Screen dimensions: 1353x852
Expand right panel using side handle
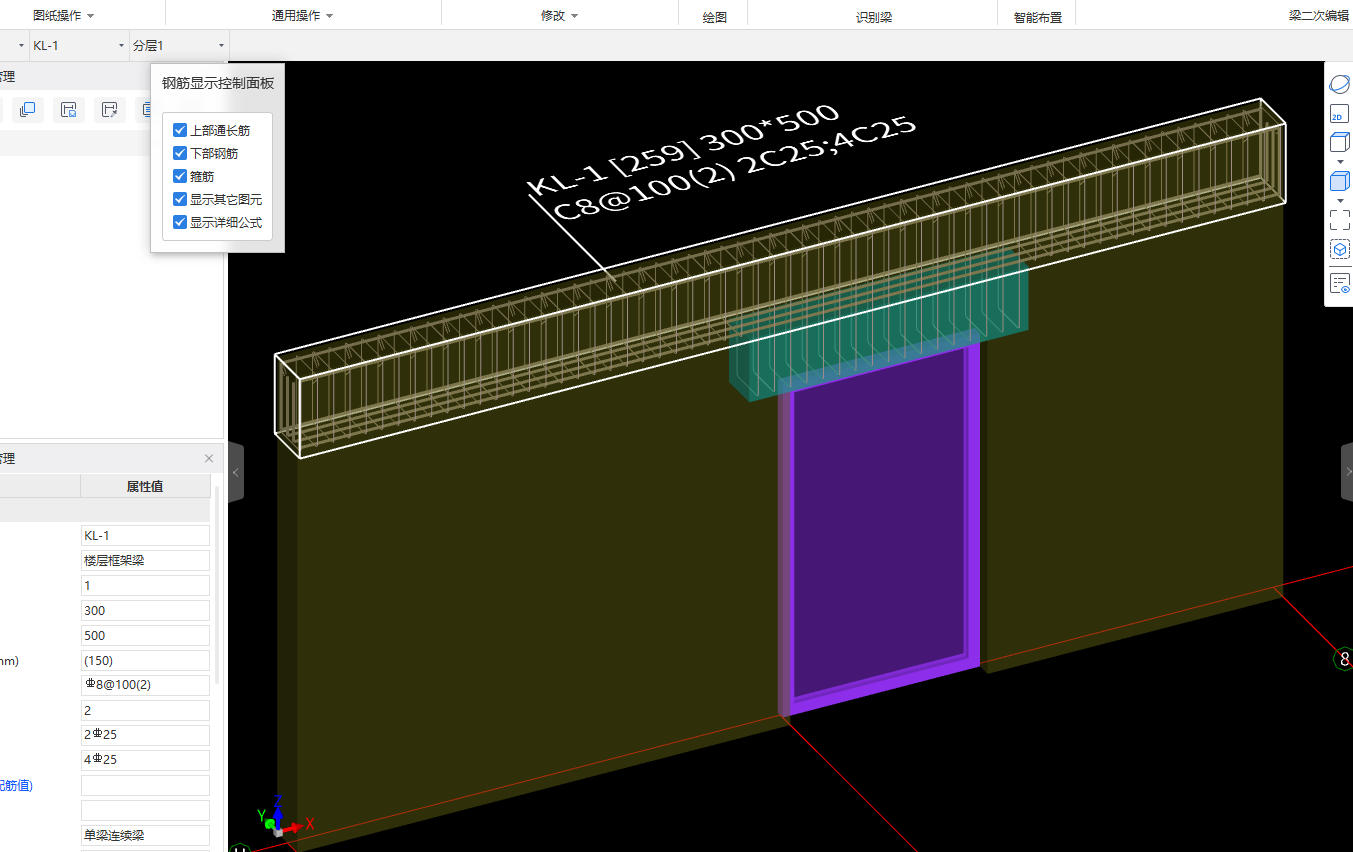click(x=1346, y=472)
